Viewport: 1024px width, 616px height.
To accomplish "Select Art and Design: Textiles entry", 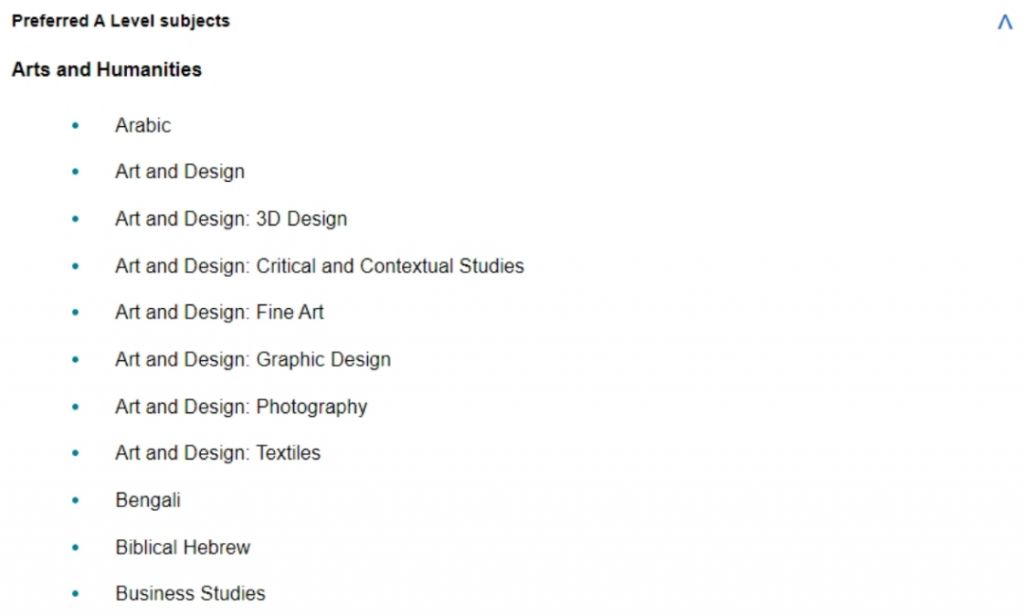I will (x=218, y=453).
